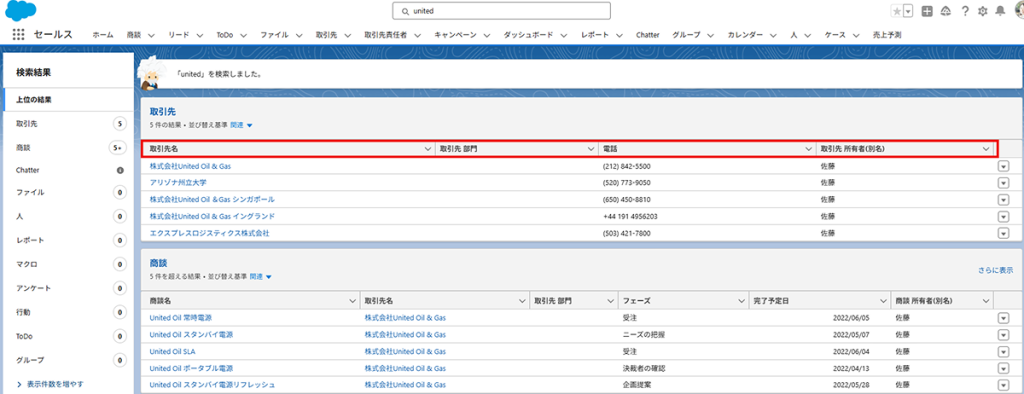This screenshot has width=1024, height=394.
Task: Open the 取引先責任者 navigation tab
Action: (x=385, y=35)
